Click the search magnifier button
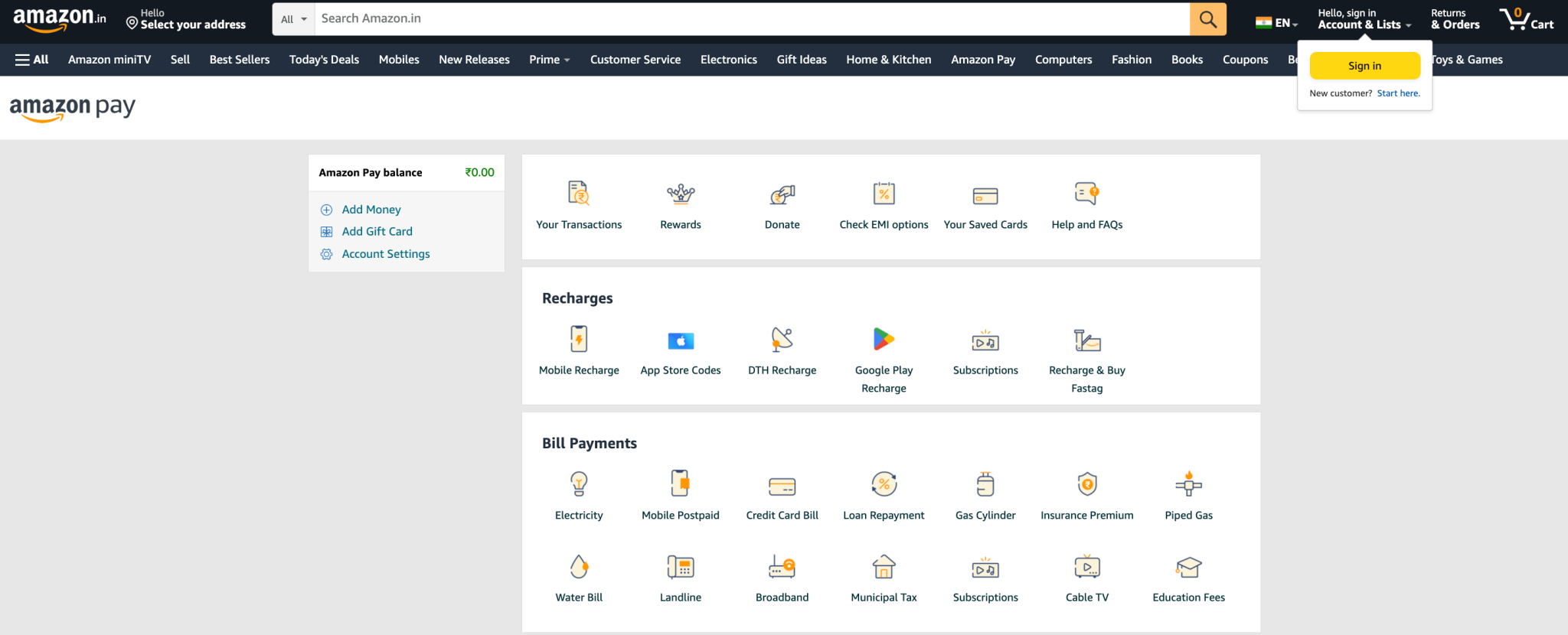The height and width of the screenshot is (635, 1568). pyautogui.click(x=1207, y=19)
